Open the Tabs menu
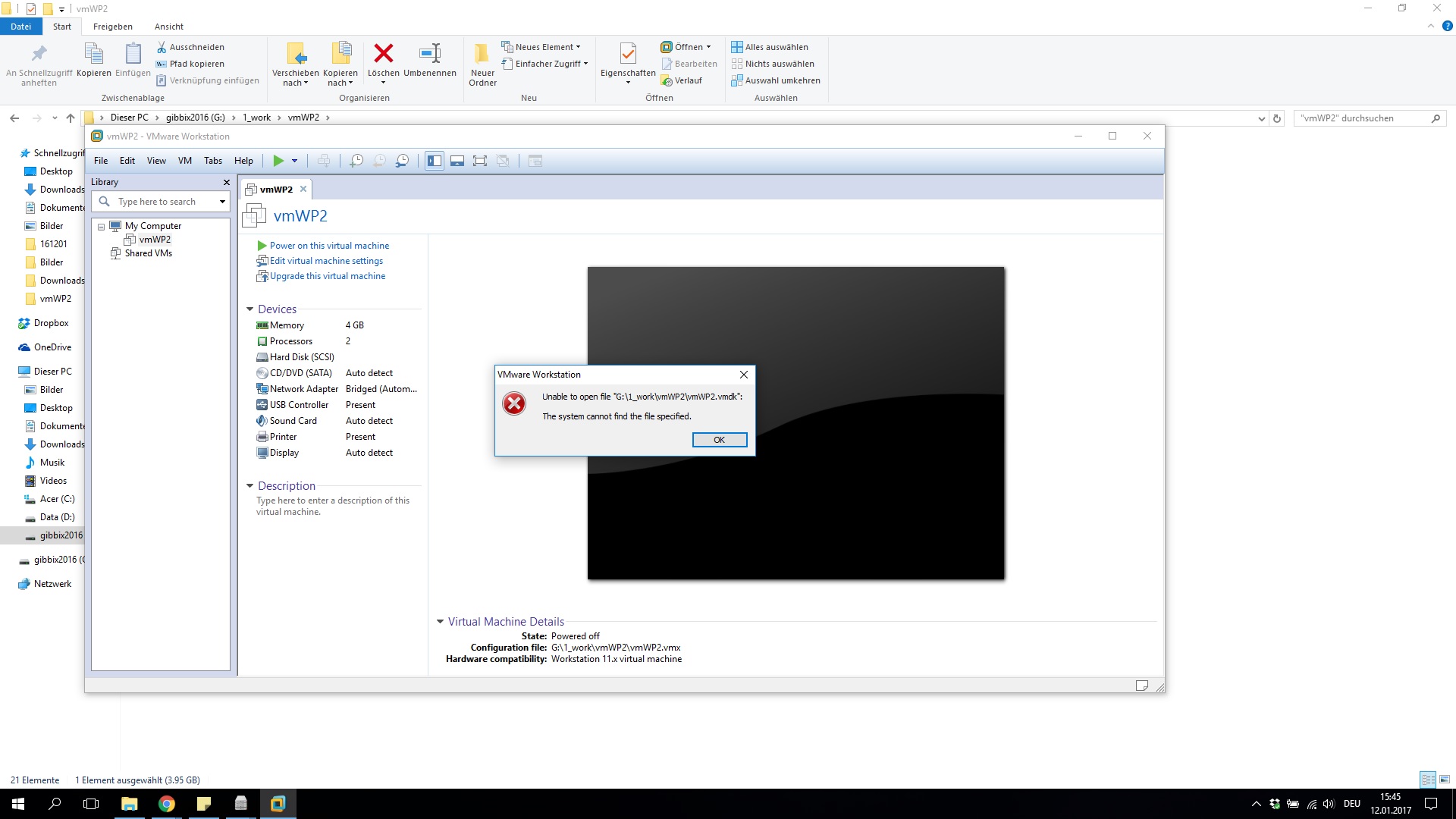The image size is (1456, 819). [x=213, y=161]
